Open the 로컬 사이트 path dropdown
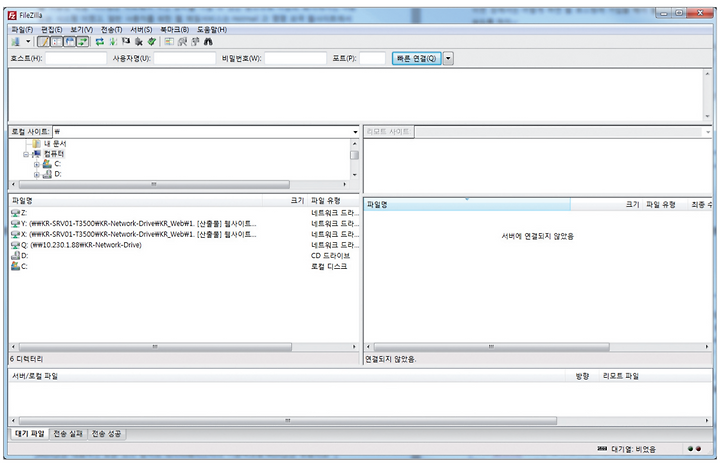Screen dimensions: 720x466 click(x=355, y=132)
